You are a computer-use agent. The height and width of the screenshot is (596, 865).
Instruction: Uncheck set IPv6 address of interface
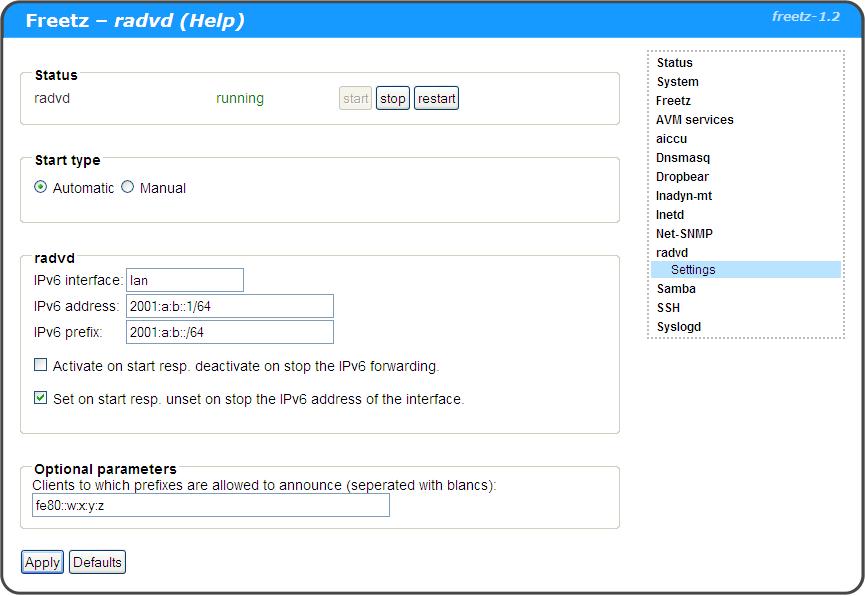[41, 398]
